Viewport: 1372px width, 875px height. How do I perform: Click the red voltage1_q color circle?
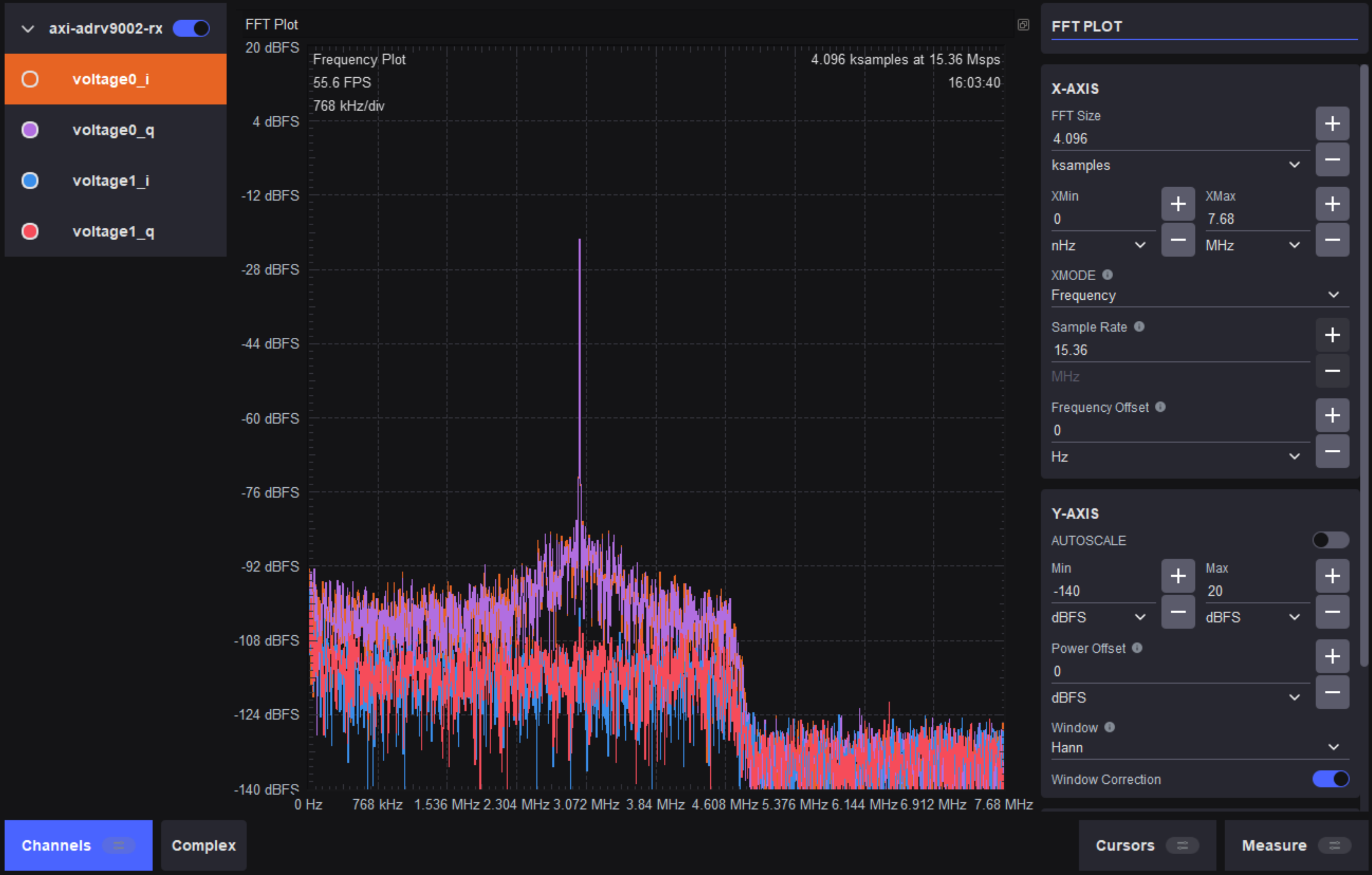tap(30, 231)
